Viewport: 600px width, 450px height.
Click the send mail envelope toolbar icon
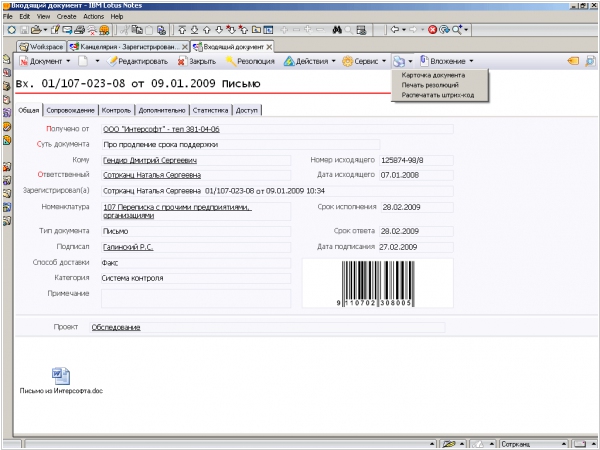(67, 29)
